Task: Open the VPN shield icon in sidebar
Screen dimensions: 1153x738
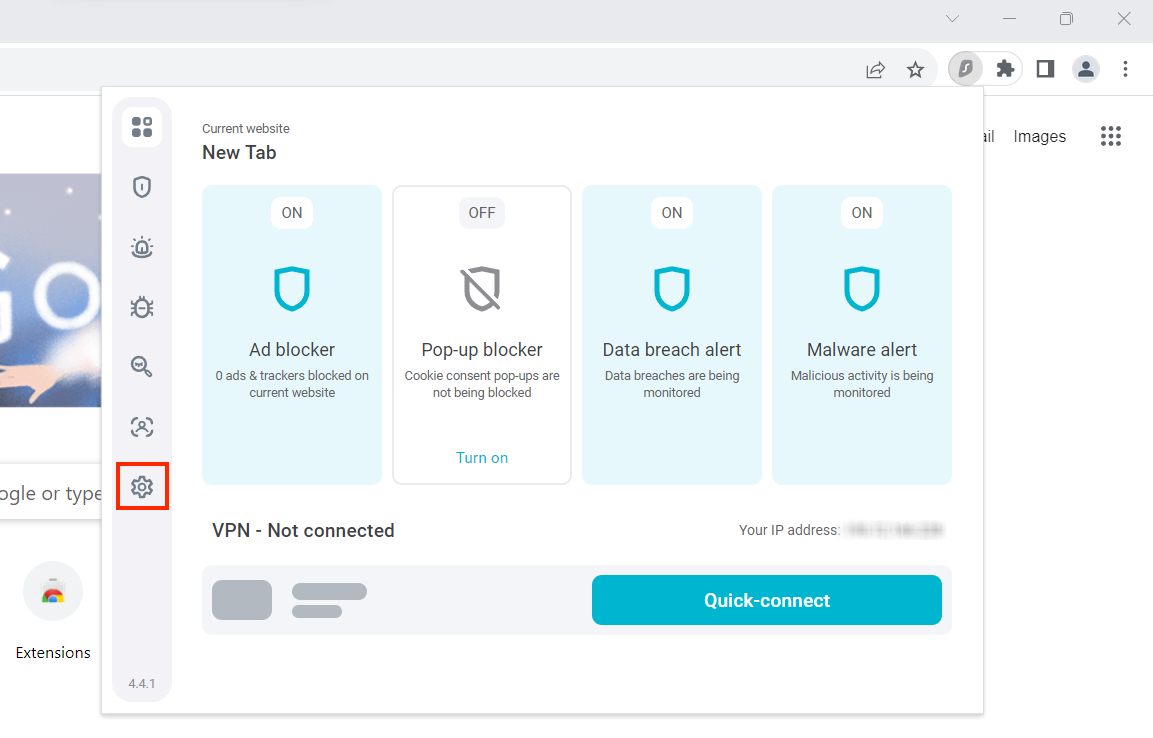Action: [x=142, y=187]
